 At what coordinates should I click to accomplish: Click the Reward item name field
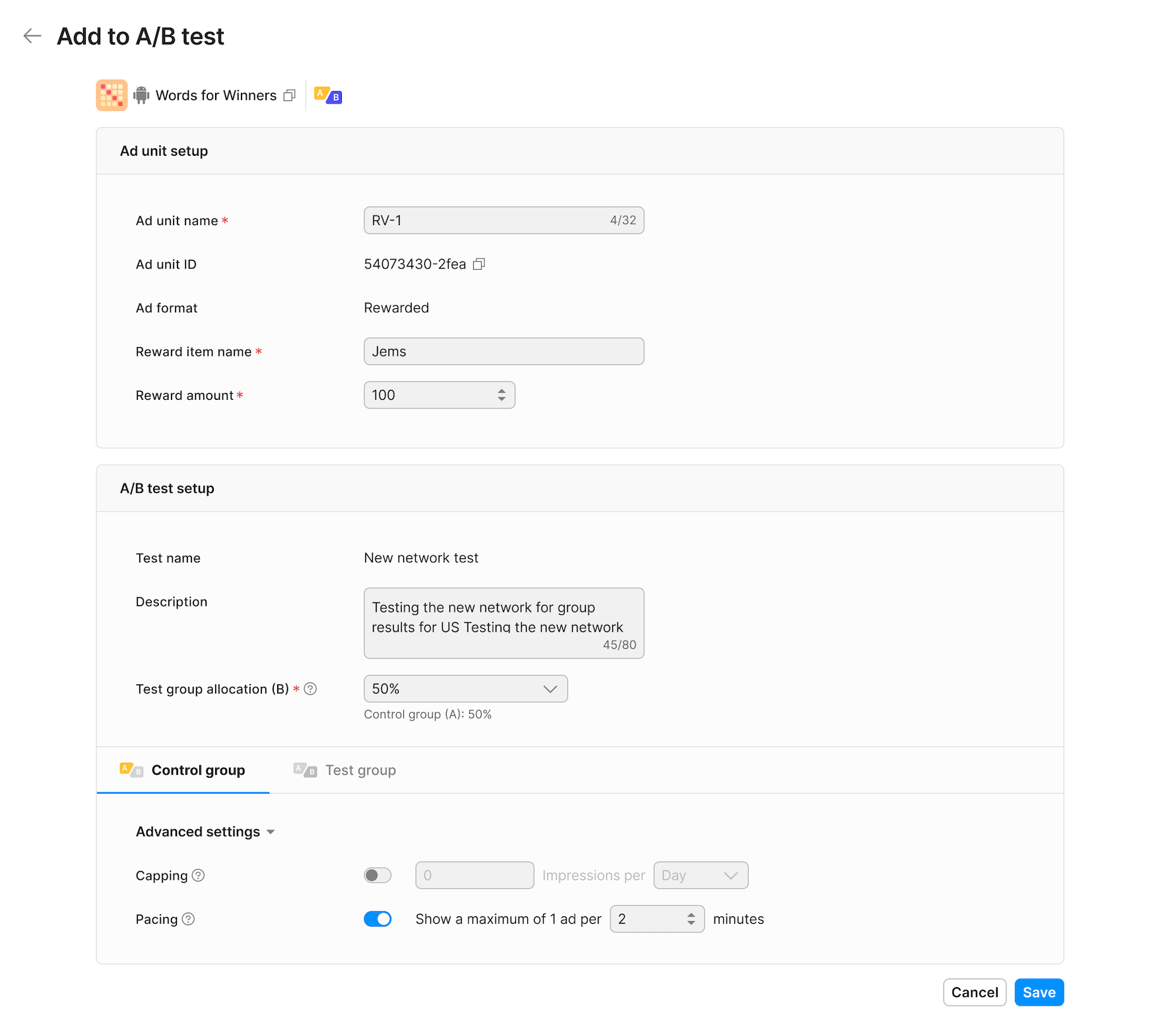point(503,352)
